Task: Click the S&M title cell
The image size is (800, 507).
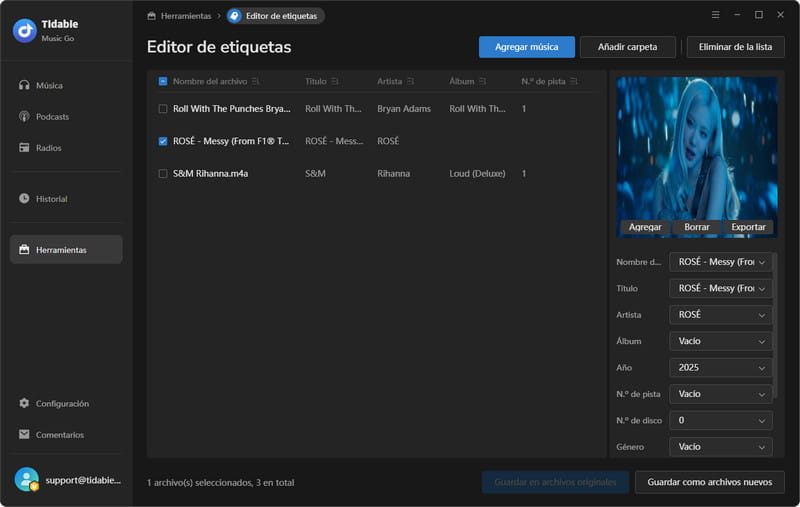Action: coord(315,174)
